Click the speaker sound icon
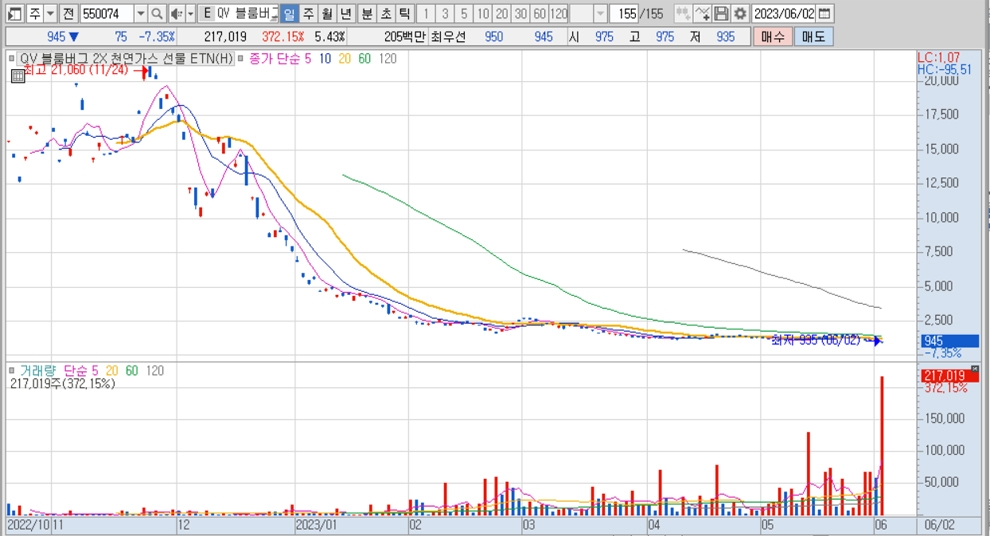The image size is (990, 536). [176, 13]
